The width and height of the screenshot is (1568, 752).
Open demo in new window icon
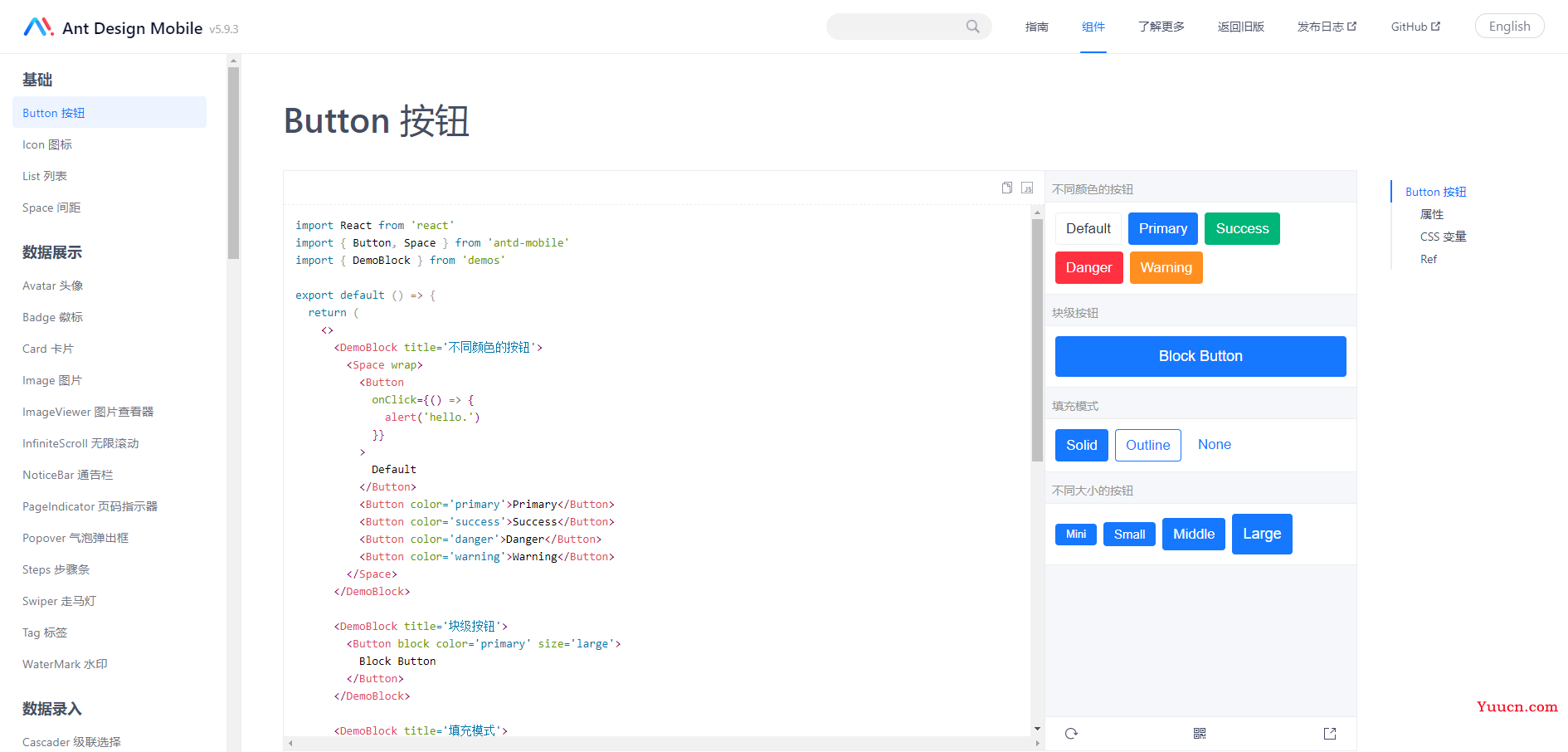(x=1330, y=734)
